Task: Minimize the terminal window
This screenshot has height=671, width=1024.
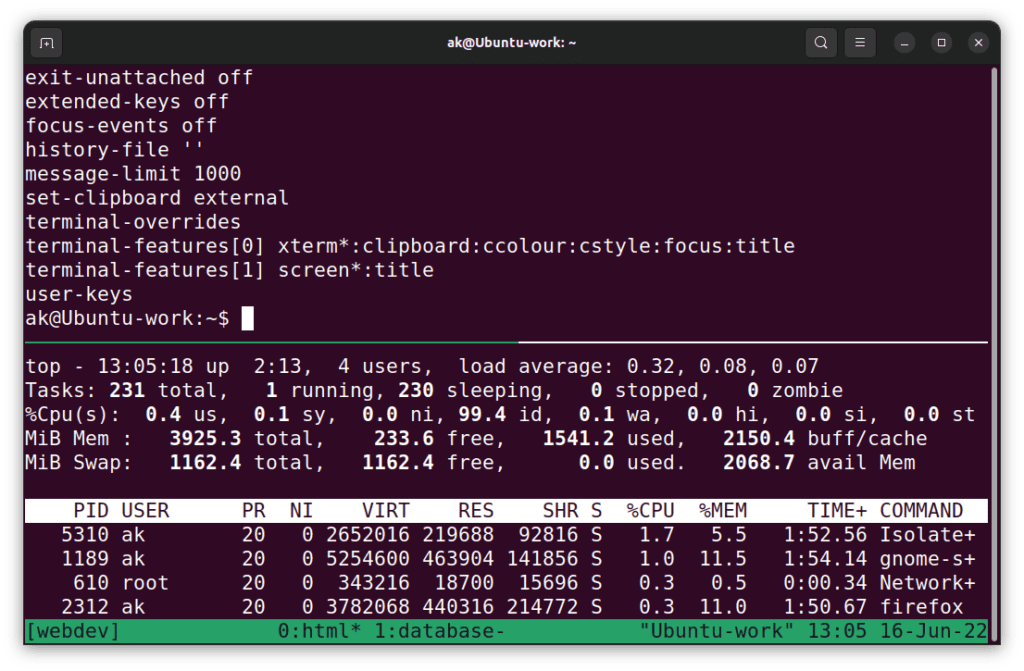Action: point(902,42)
